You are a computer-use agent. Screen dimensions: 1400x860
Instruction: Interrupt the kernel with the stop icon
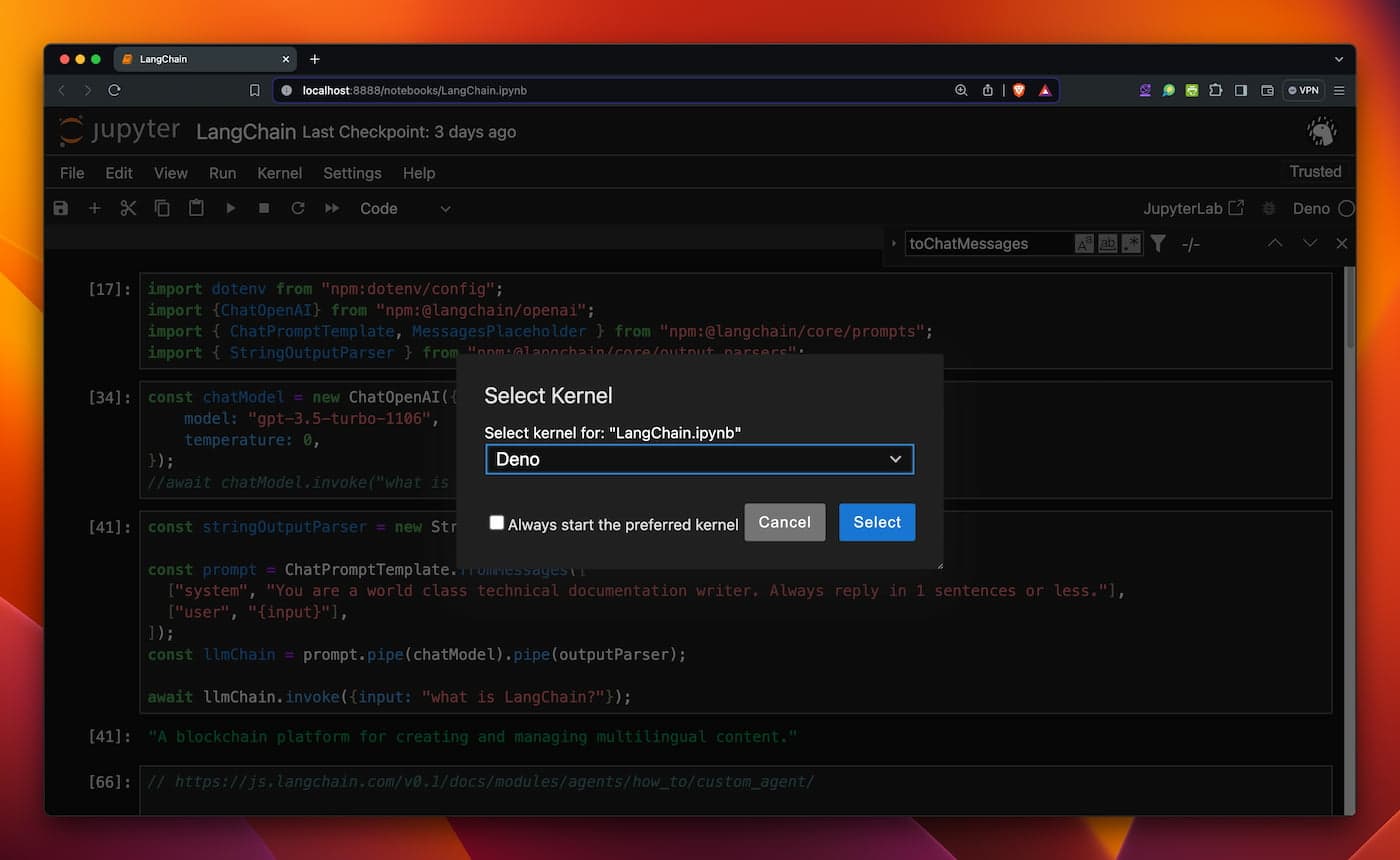(264, 208)
